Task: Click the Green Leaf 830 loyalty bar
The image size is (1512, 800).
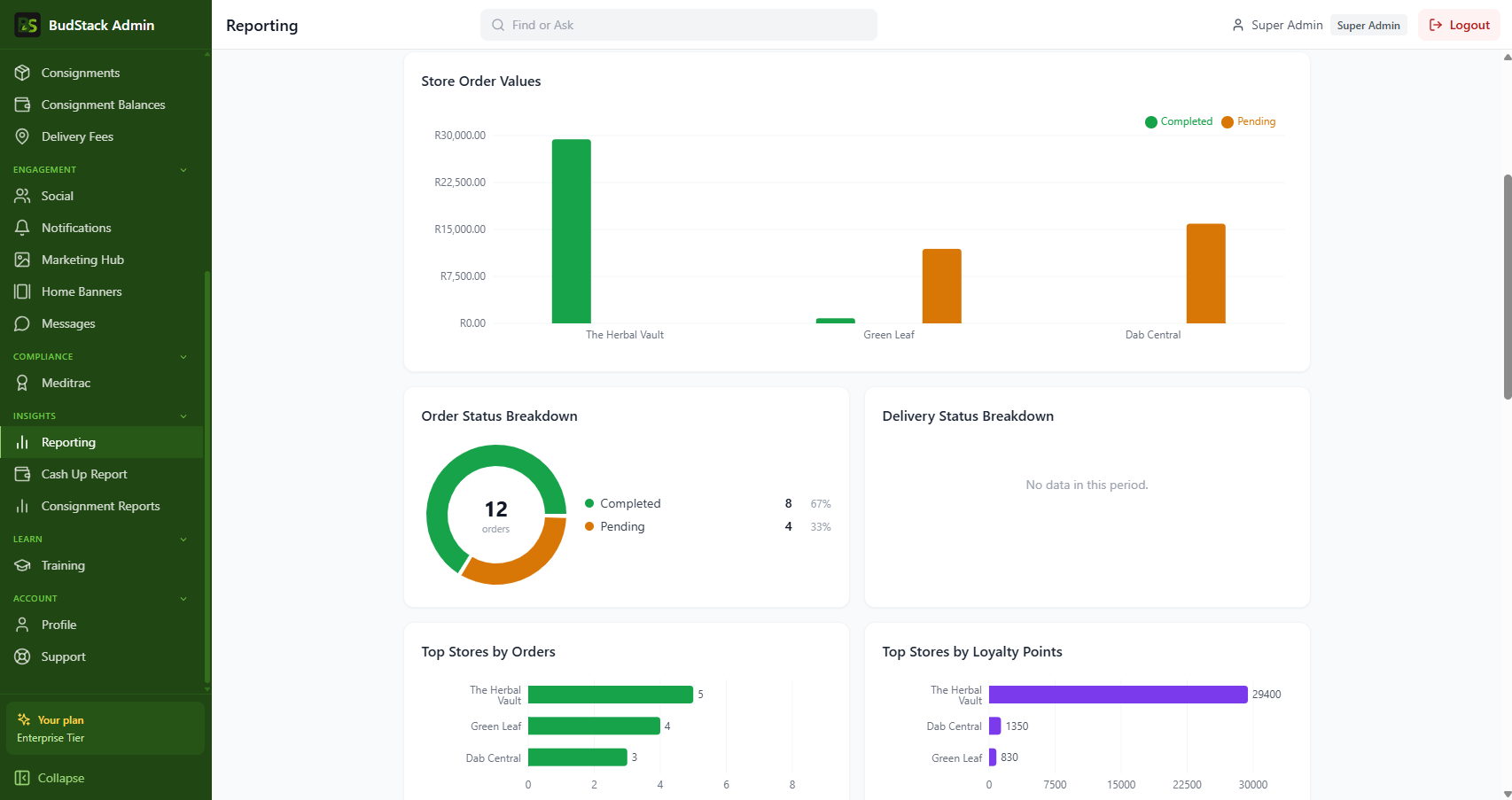Action: tap(993, 757)
